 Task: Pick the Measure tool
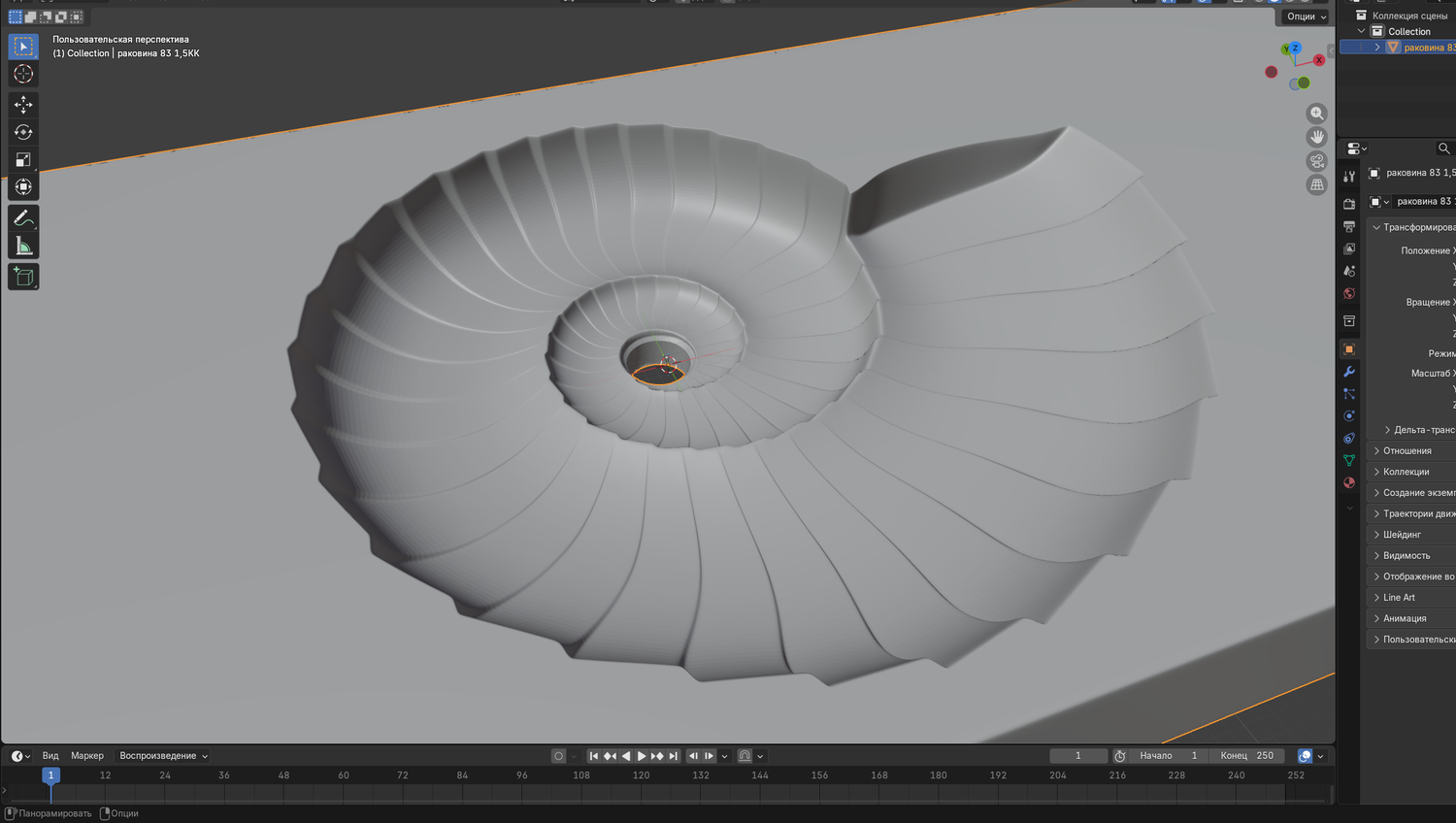pyautogui.click(x=23, y=247)
